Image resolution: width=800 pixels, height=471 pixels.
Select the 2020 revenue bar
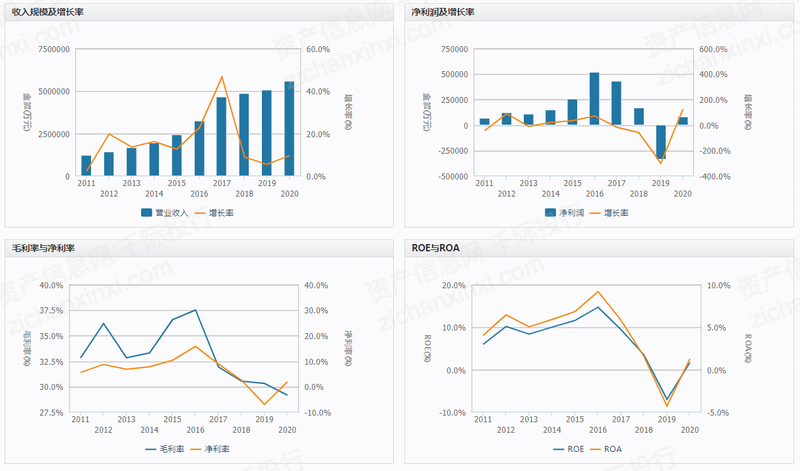[x=289, y=129]
